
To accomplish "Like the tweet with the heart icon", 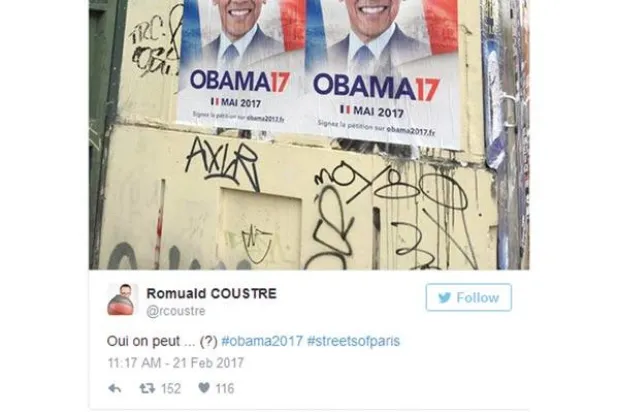I will [204, 388].
